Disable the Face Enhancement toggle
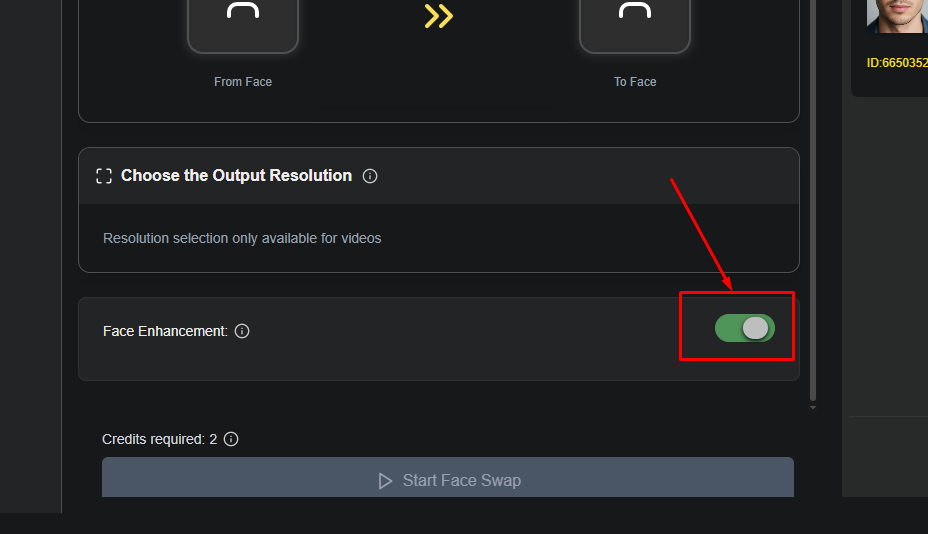The height and width of the screenshot is (534, 928). [745, 328]
